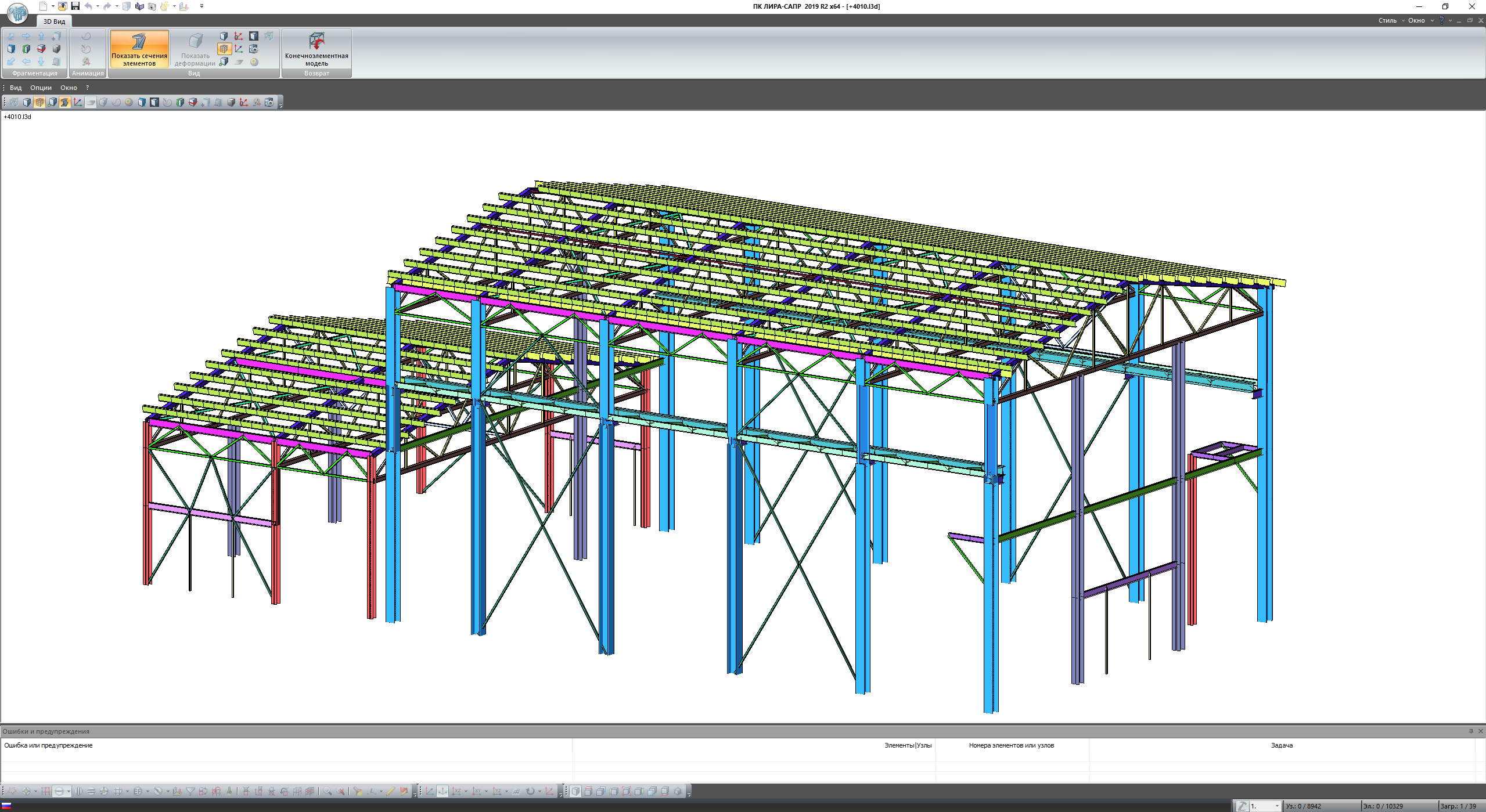Open dropdown arrow next to new document icon
Image resolution: width=1486 pixels, height=812 pixels.
click(53, 6)
